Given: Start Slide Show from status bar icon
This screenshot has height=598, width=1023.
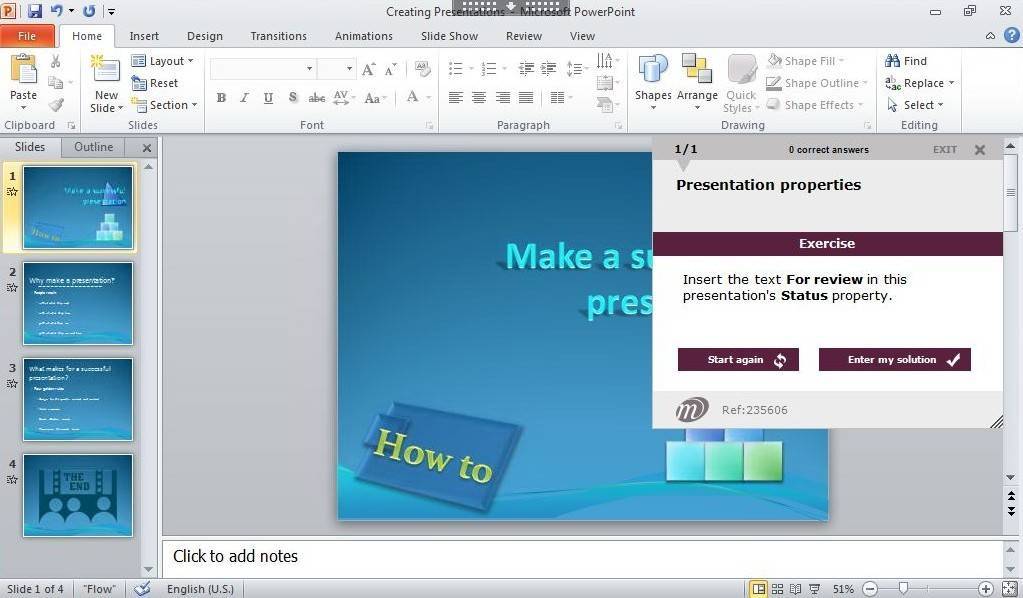Looking at the screenshot, I should [815, 589].
